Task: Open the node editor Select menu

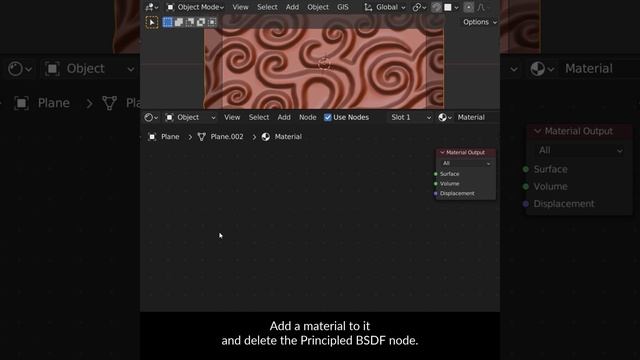Action: pyautogui.click(x=259, y=118)
